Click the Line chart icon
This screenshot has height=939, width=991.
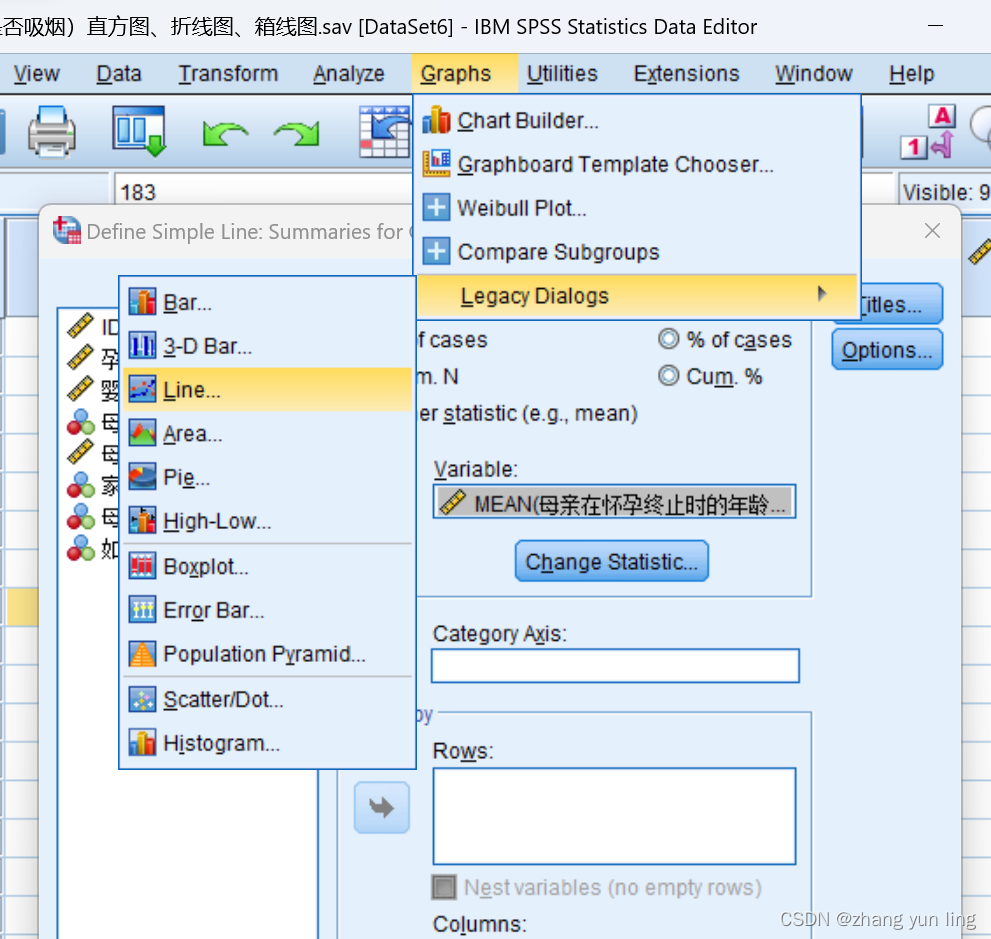click(x=142, y=389)
